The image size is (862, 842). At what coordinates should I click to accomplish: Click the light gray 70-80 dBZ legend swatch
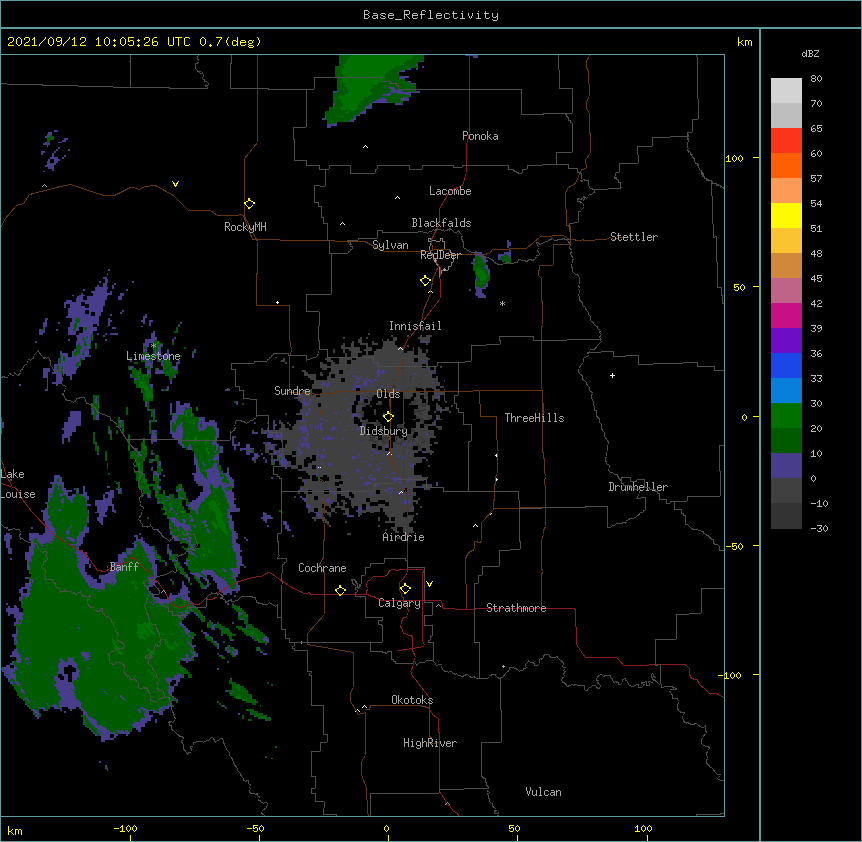click(786, 91)
